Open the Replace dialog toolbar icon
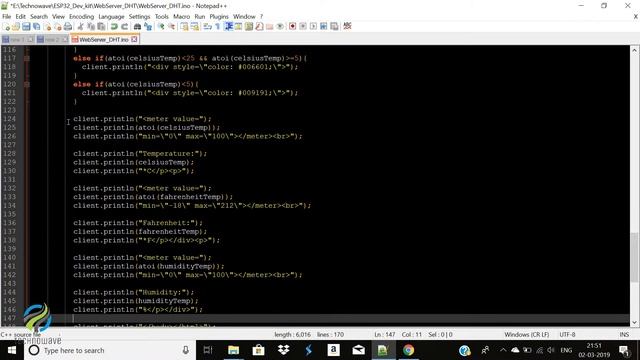This screenshot has width=640, height=360. click(x=148, y=27)
